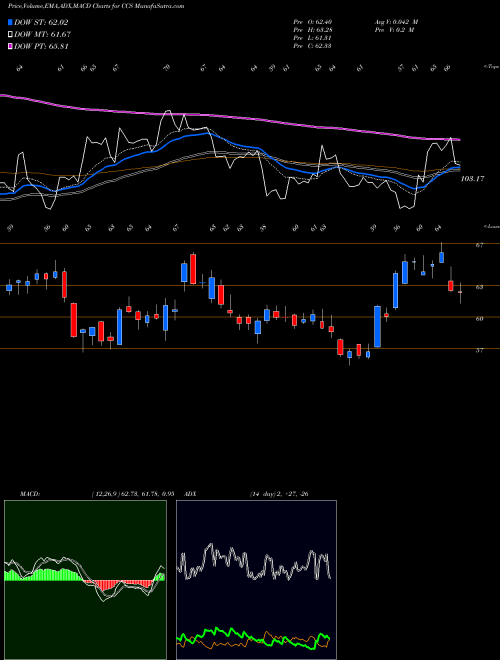Image resolution: width=500 pixels, height=660 pixels.
Task: Click the 'Avg V: 0.042 M' volume text
Action: coord(396,22)
